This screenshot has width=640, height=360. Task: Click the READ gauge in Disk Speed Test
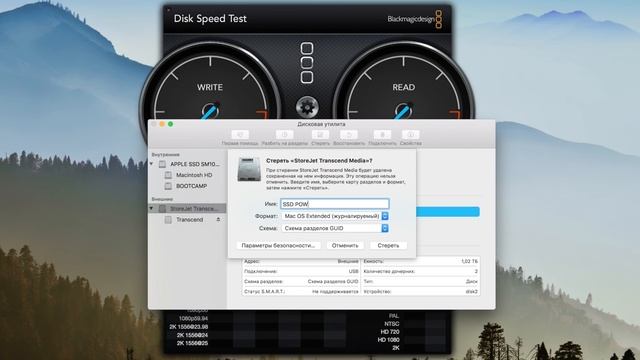click(403, 88)
